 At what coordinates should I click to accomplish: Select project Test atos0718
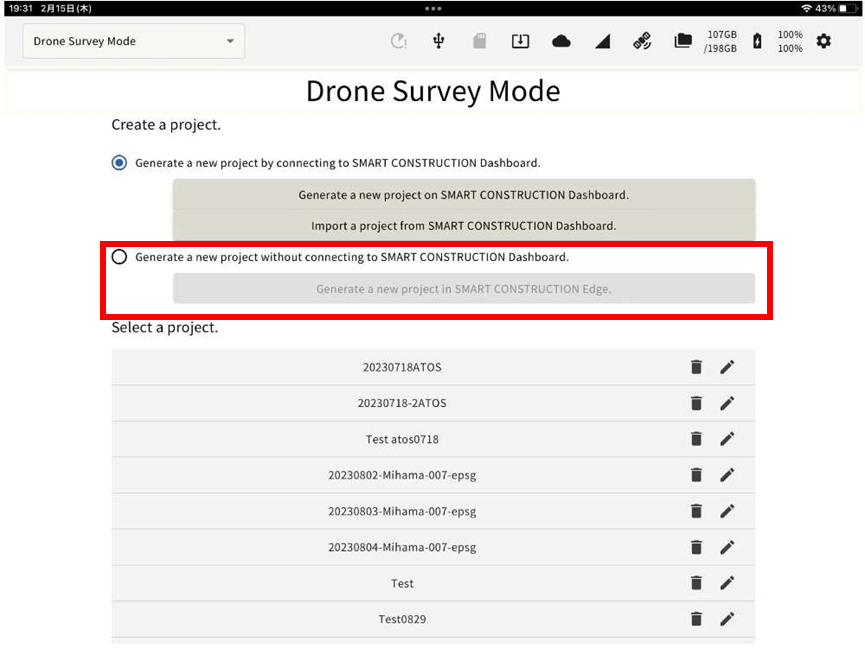(402, 440)
